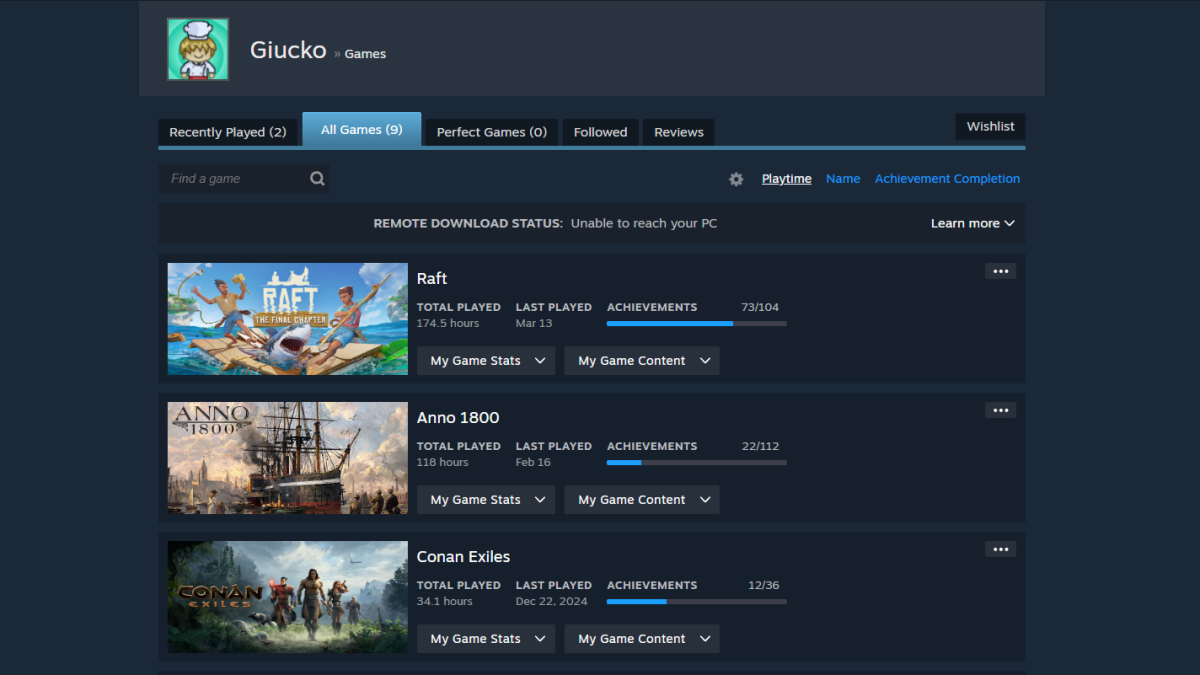Click the search magnifier icon

coord(317,179)
